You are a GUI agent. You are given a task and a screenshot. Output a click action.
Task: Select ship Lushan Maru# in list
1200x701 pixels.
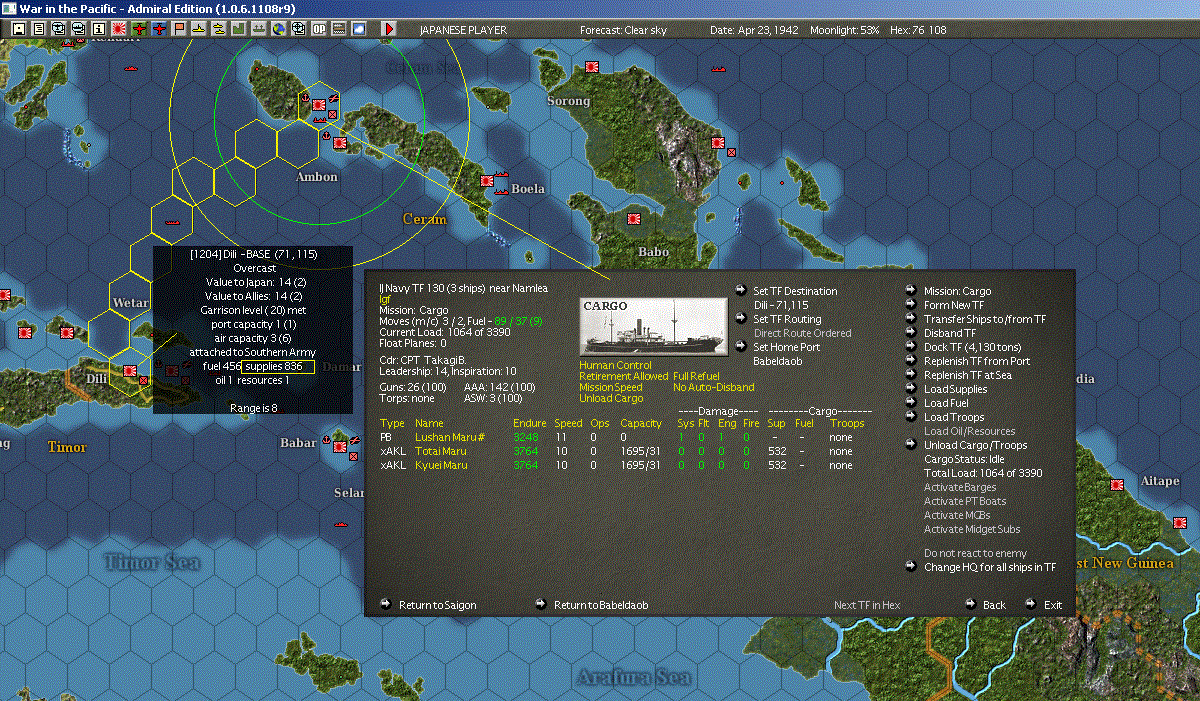pyautogui.click(x=450, y=437)
